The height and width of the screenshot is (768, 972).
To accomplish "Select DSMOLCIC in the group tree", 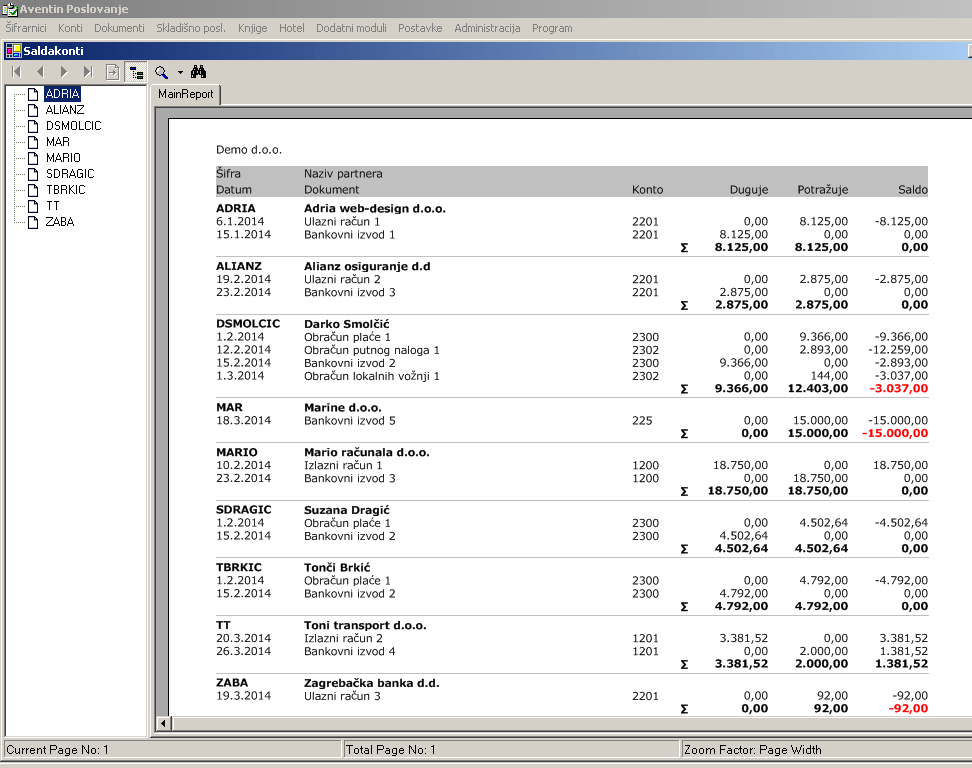I will click(x=73, y=126).
